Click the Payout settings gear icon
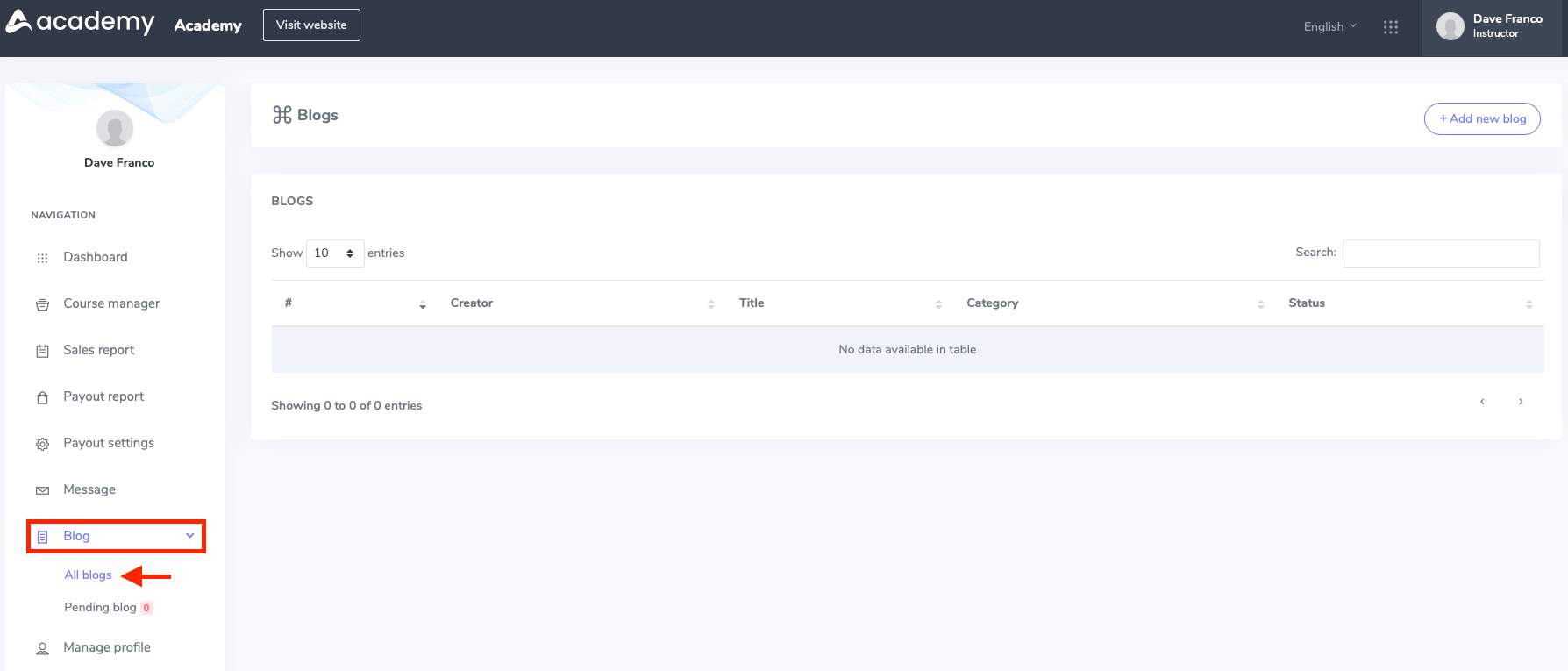This screenshot has width=1568, height=671. point(42,444)
